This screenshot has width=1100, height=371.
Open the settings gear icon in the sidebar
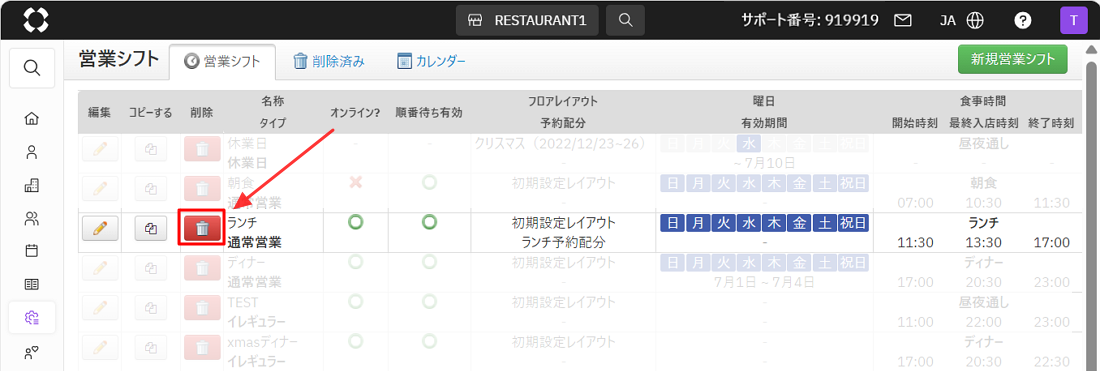[32, 318]
